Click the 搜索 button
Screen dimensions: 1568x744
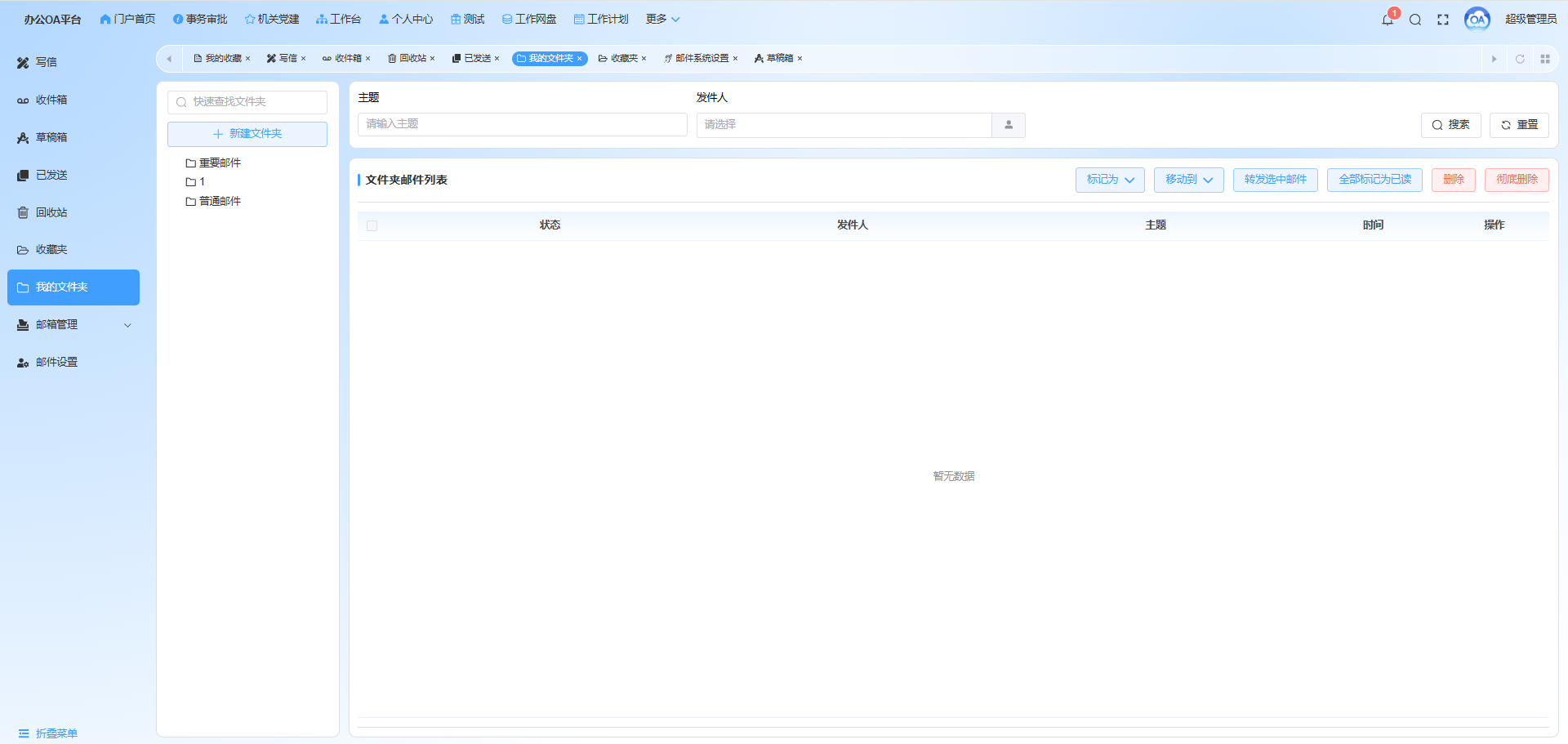point(1450,125)
